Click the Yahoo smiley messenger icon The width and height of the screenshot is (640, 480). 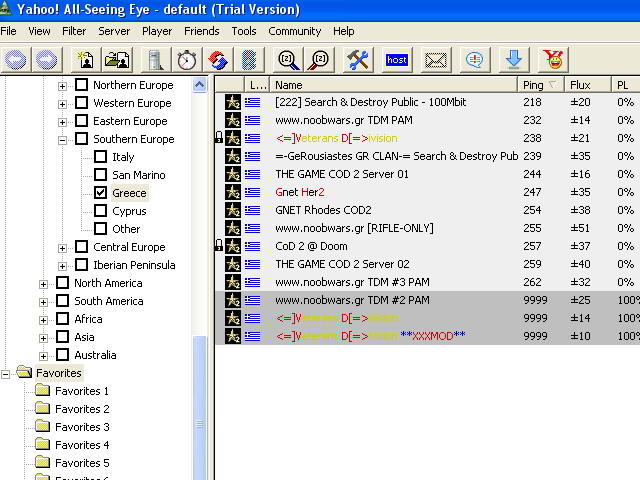553,60
